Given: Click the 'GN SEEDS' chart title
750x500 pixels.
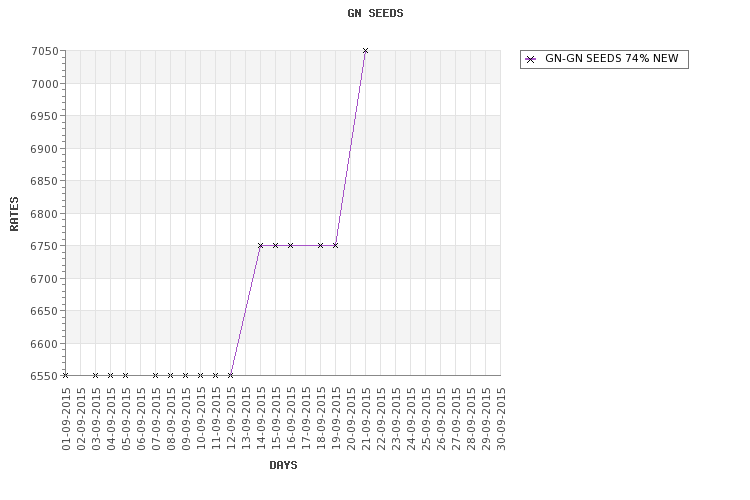Looking at the screenshot, I should (375, 14).
